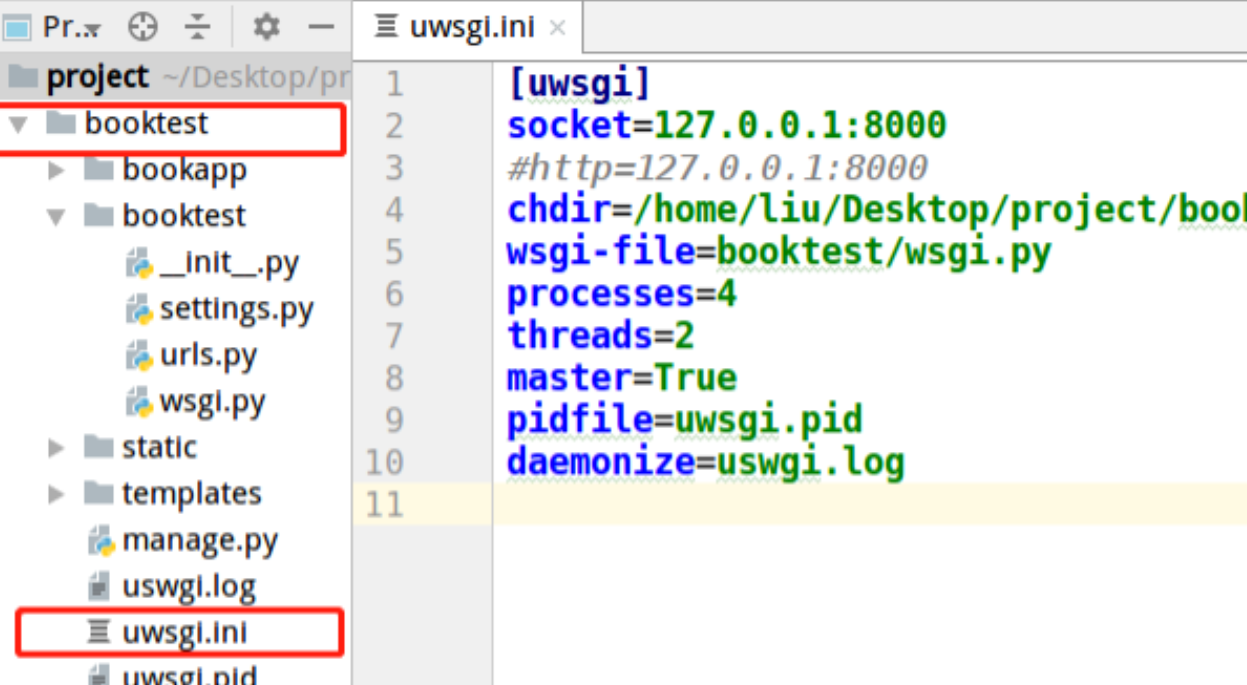Hide the project panel with minus icon
The width and height of the screenshot is (1247, 685).
tap(321, 27)
